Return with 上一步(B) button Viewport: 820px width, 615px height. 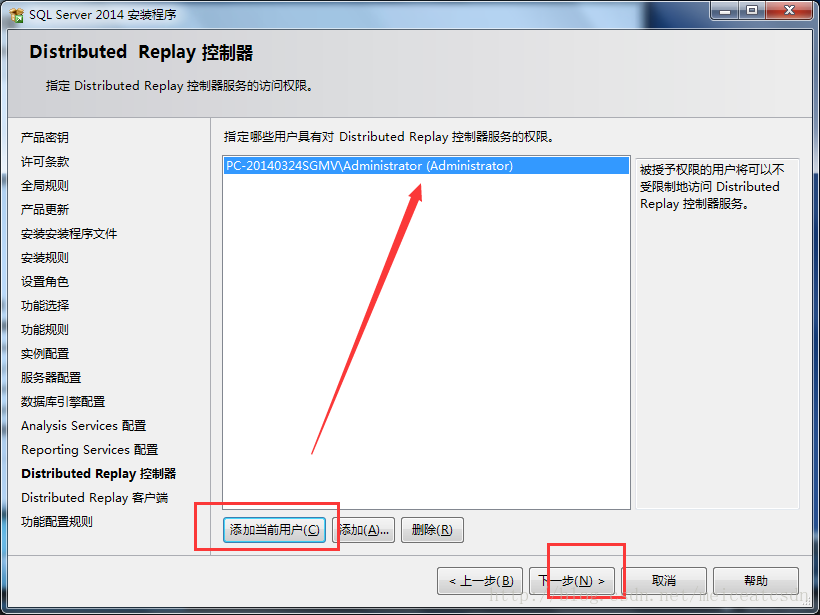pos(480,581)
